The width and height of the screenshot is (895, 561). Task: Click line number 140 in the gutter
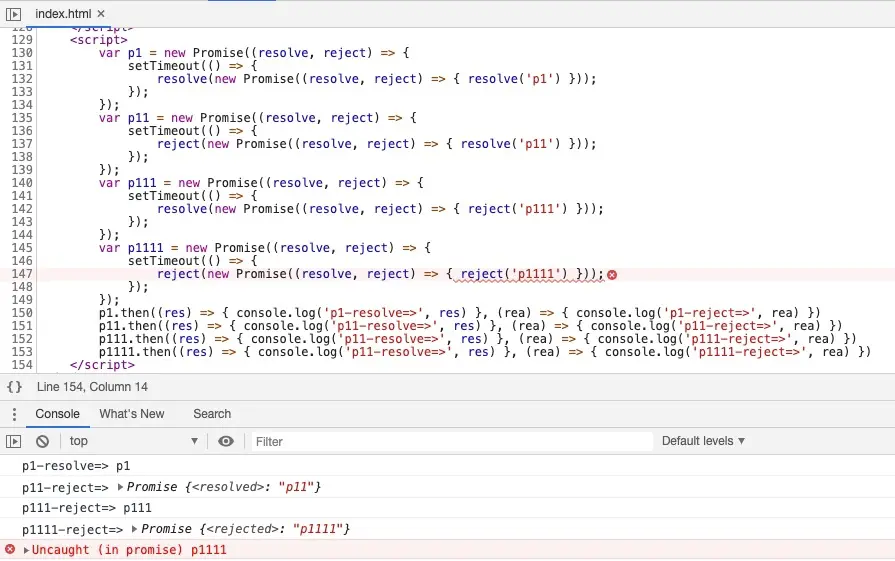(22, 183)
